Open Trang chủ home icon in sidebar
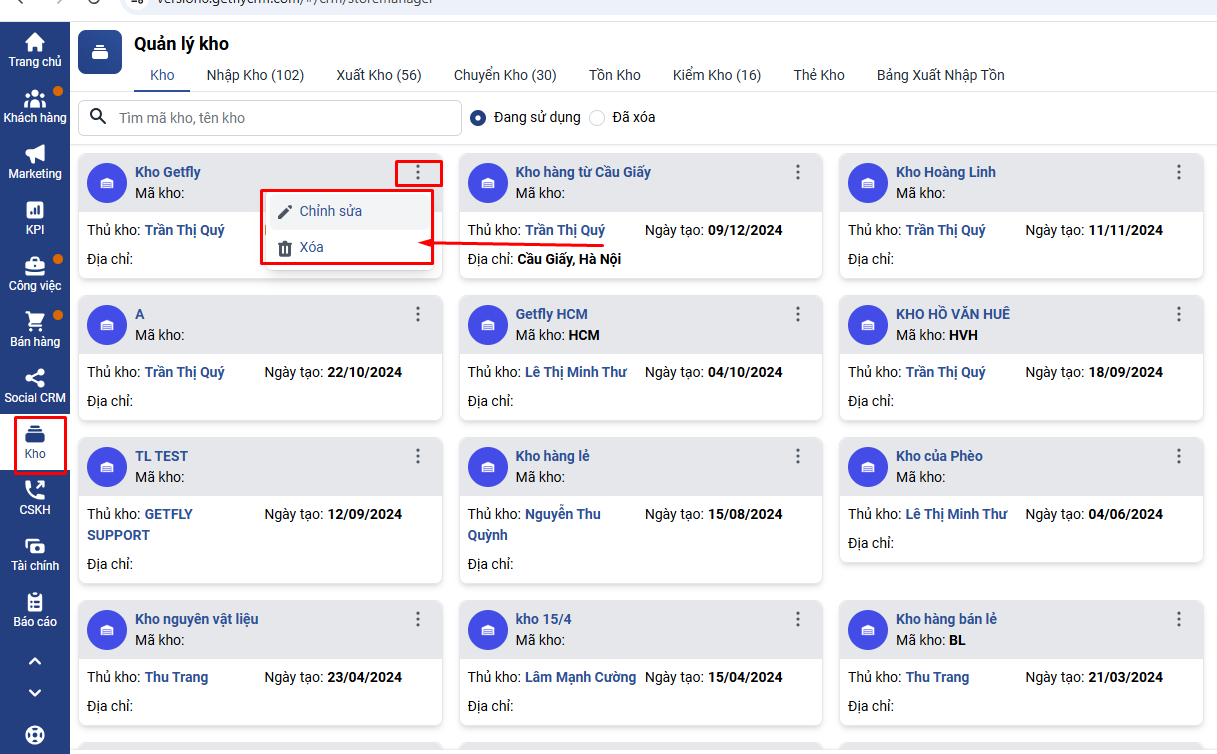Image resolution: width=1217 pixels, height=754 pixels. pos(35,49)
